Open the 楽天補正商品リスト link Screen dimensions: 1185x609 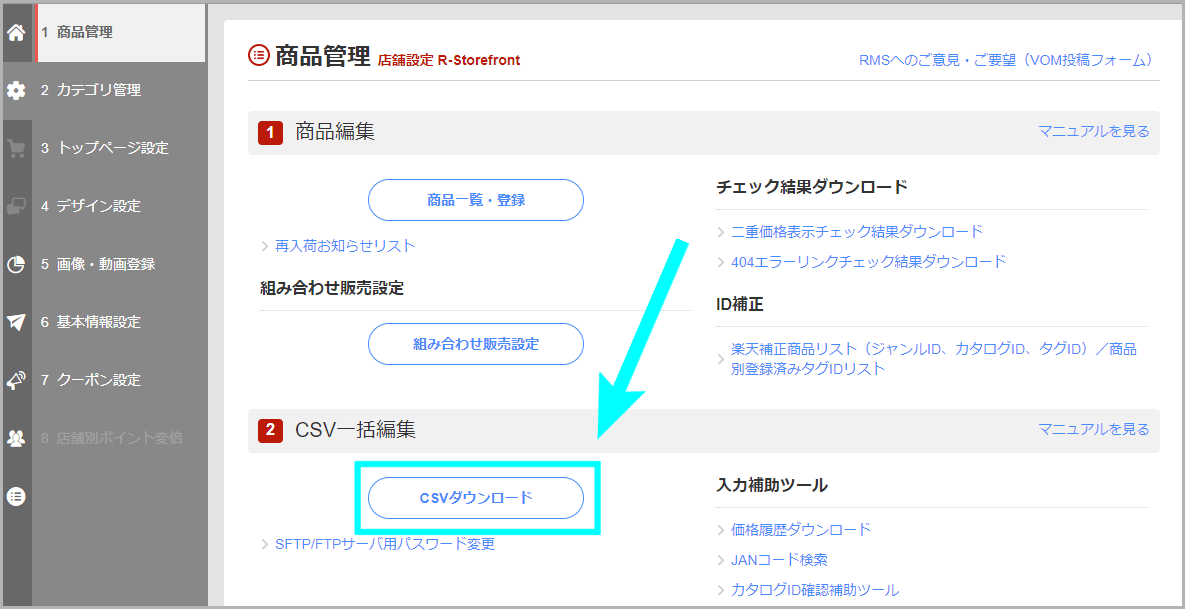[x=934, y=359]
